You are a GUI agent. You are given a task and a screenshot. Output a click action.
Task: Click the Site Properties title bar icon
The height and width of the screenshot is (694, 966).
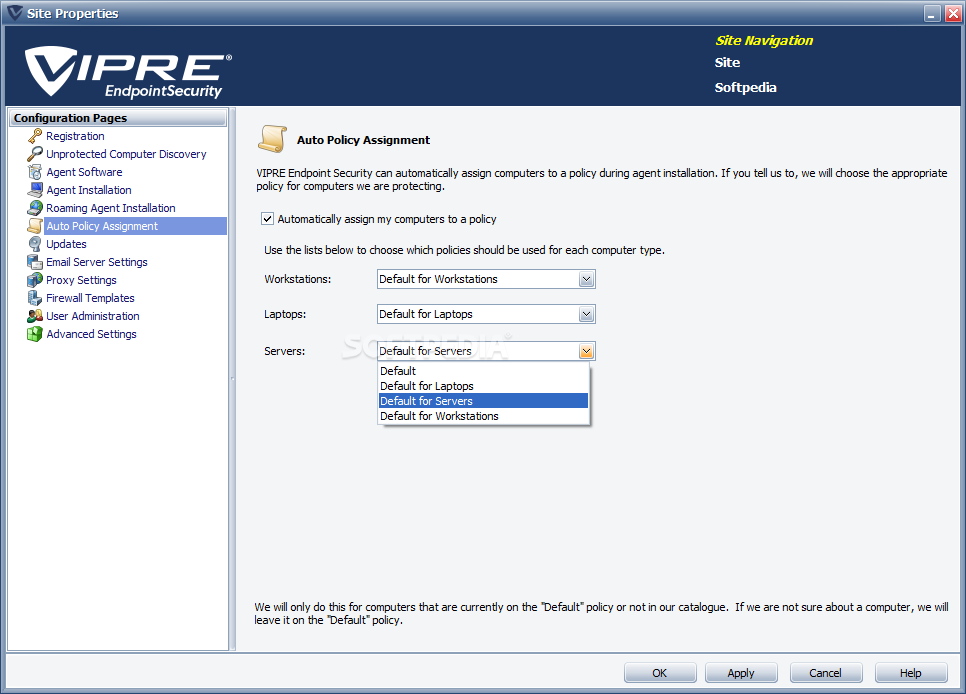click(x=14, y=12)
